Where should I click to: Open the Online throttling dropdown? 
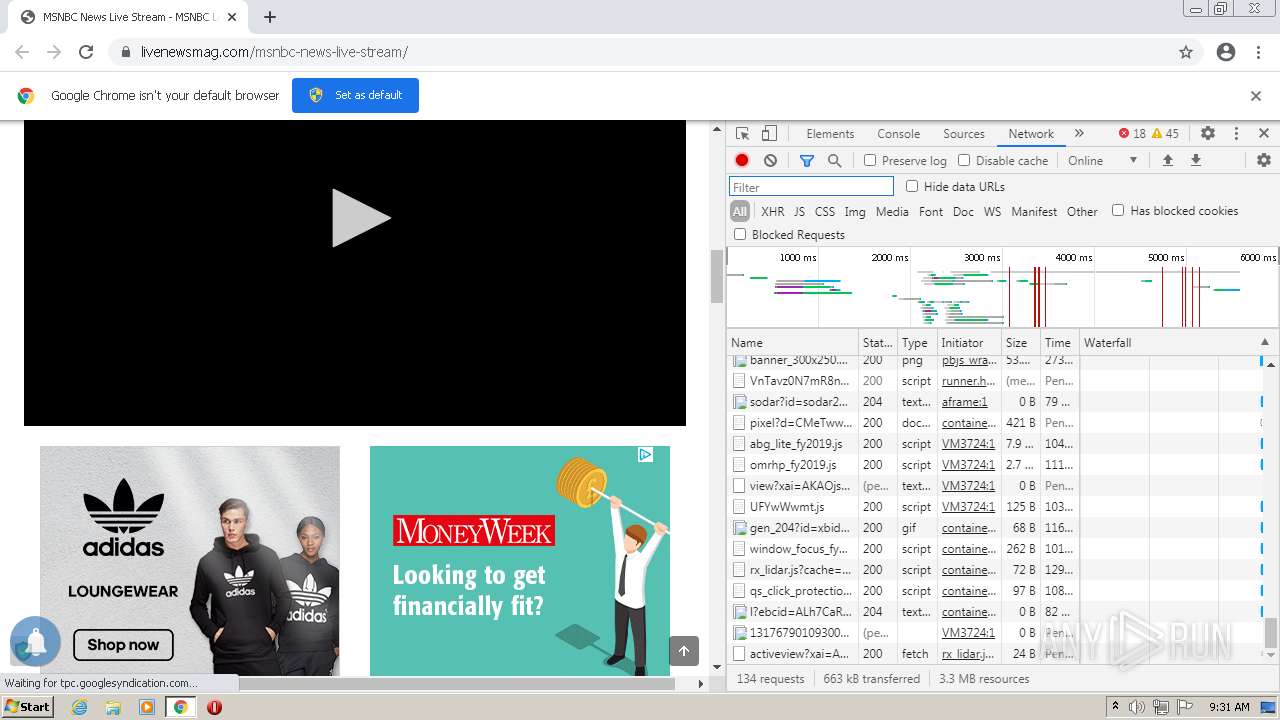click(1102, 160)
